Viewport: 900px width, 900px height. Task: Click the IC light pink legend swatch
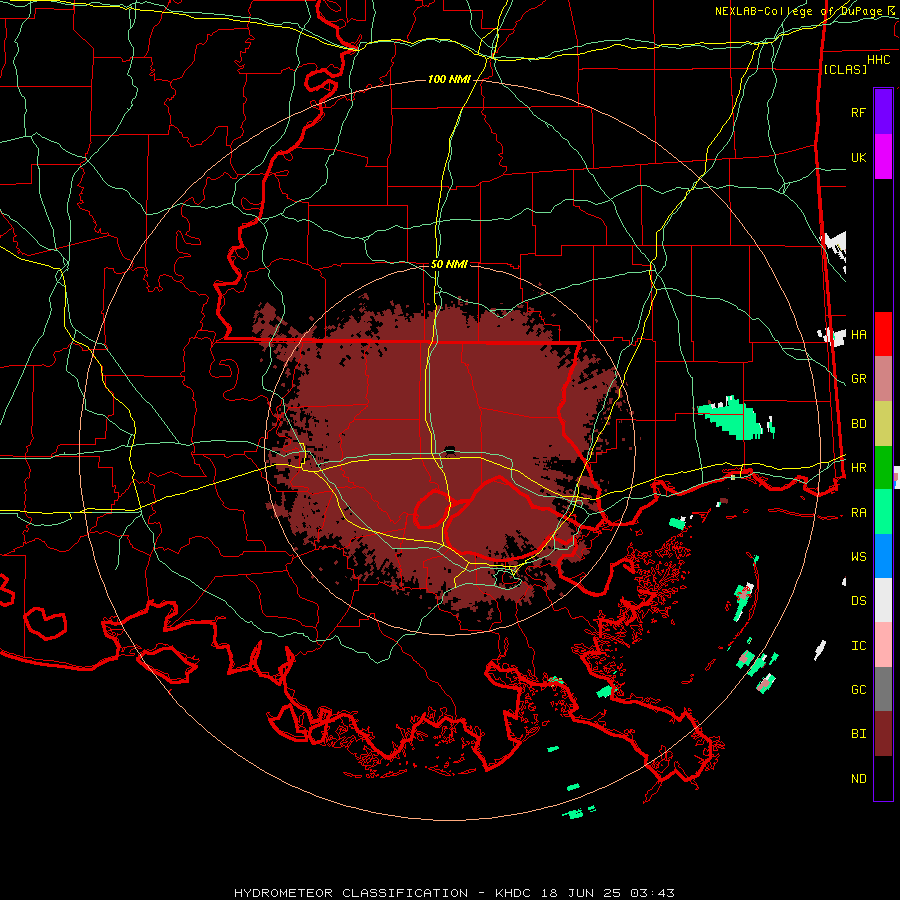(x=883, y=645)
